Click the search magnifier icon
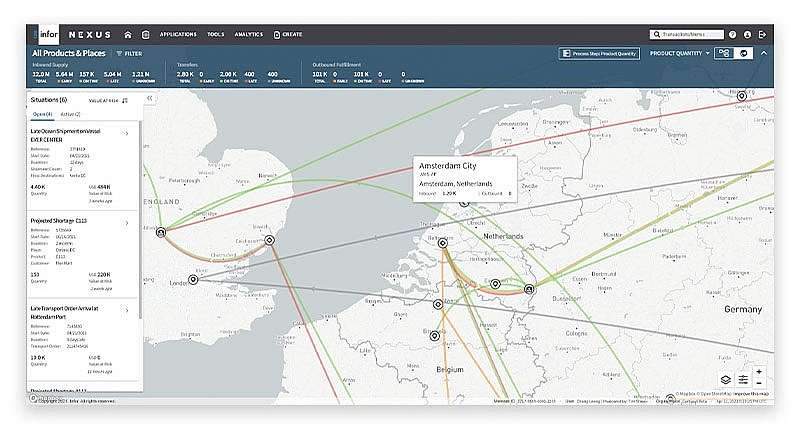The width and height of the screenshot is (800, 436). (657, 35)
